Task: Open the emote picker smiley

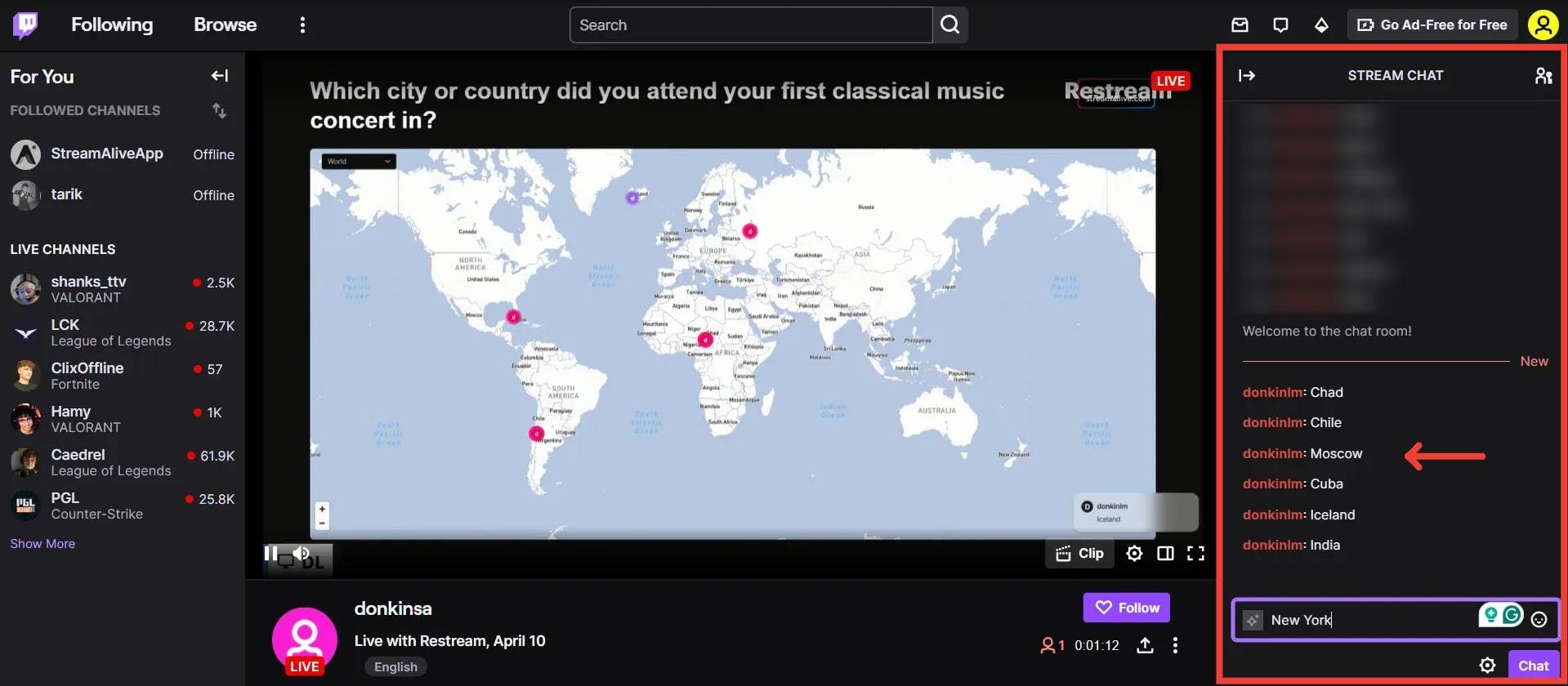Action: pos(1539,620)
